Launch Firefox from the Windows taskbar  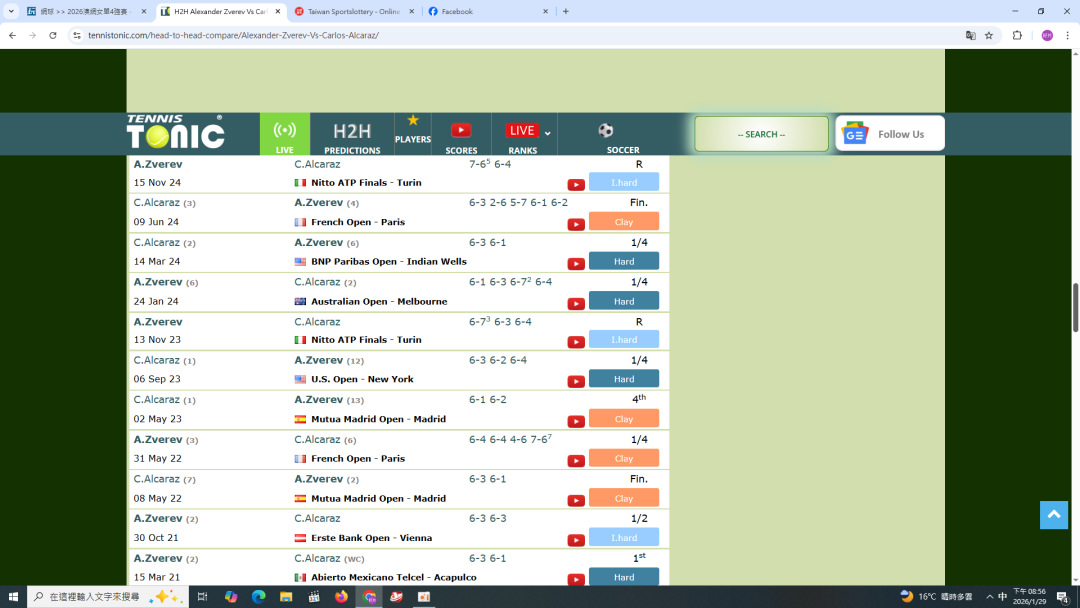341,597
